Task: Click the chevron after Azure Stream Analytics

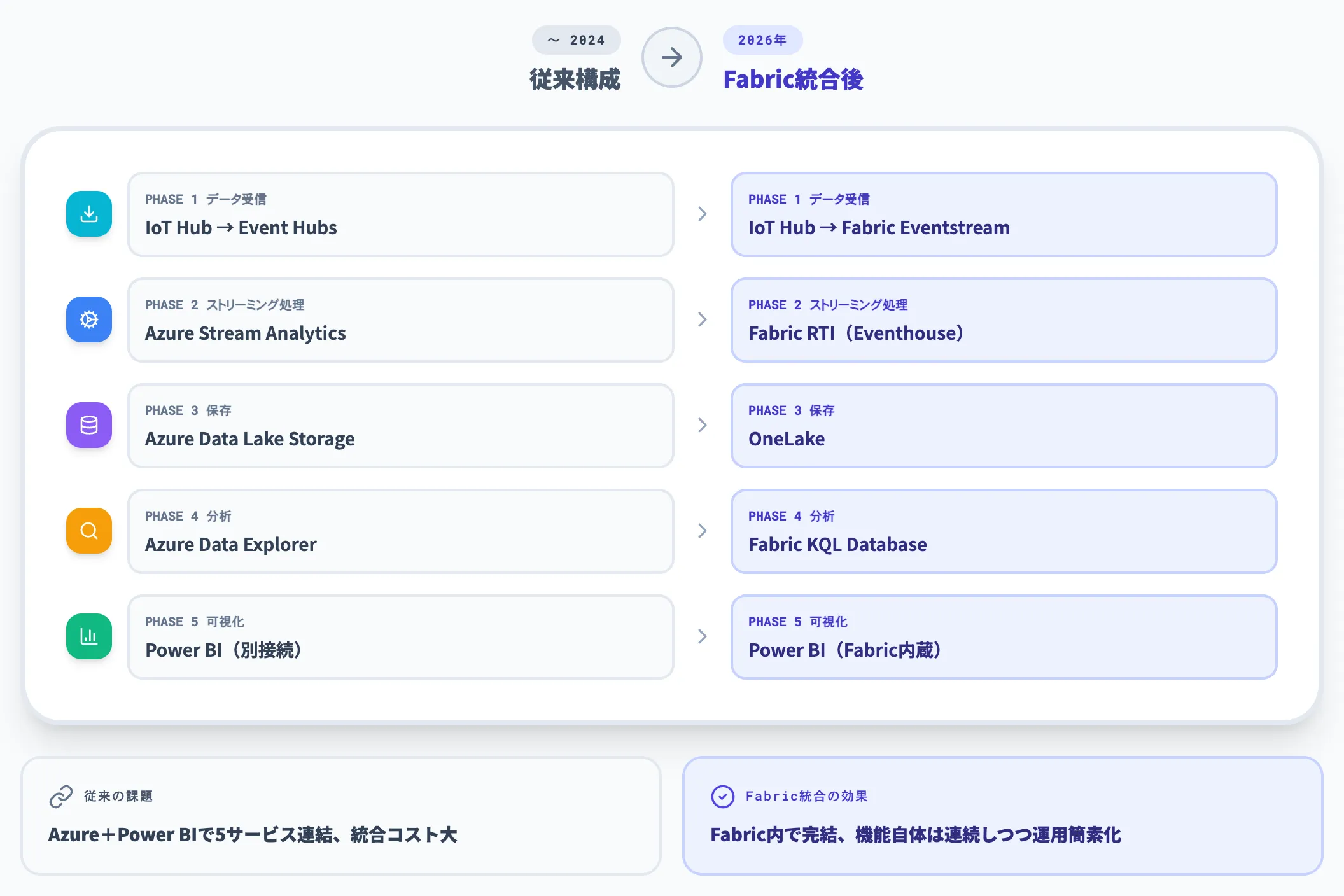Action: (x=703, y=319)
